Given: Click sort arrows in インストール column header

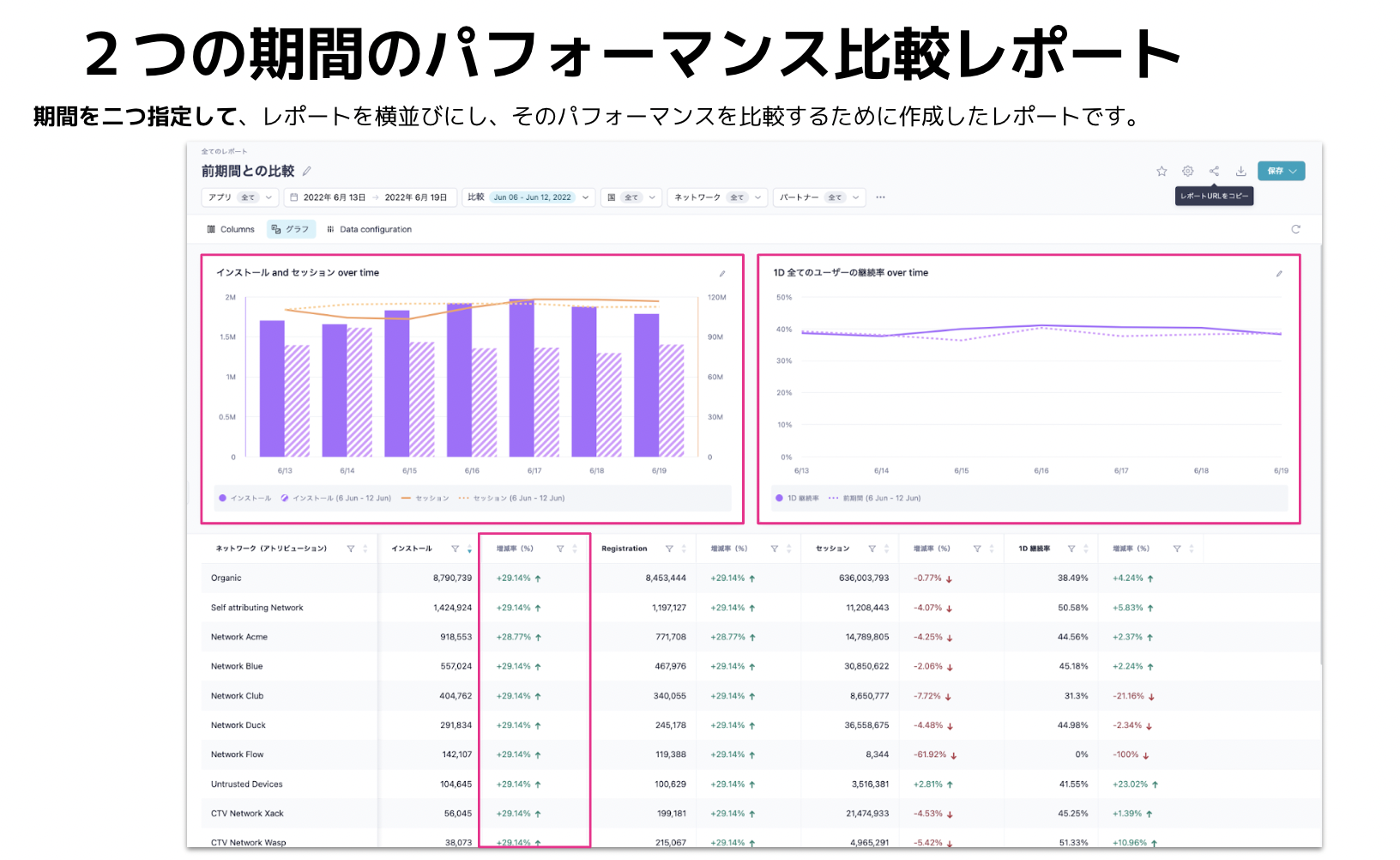Looking at the screenshot, I should tap(469, 548).
